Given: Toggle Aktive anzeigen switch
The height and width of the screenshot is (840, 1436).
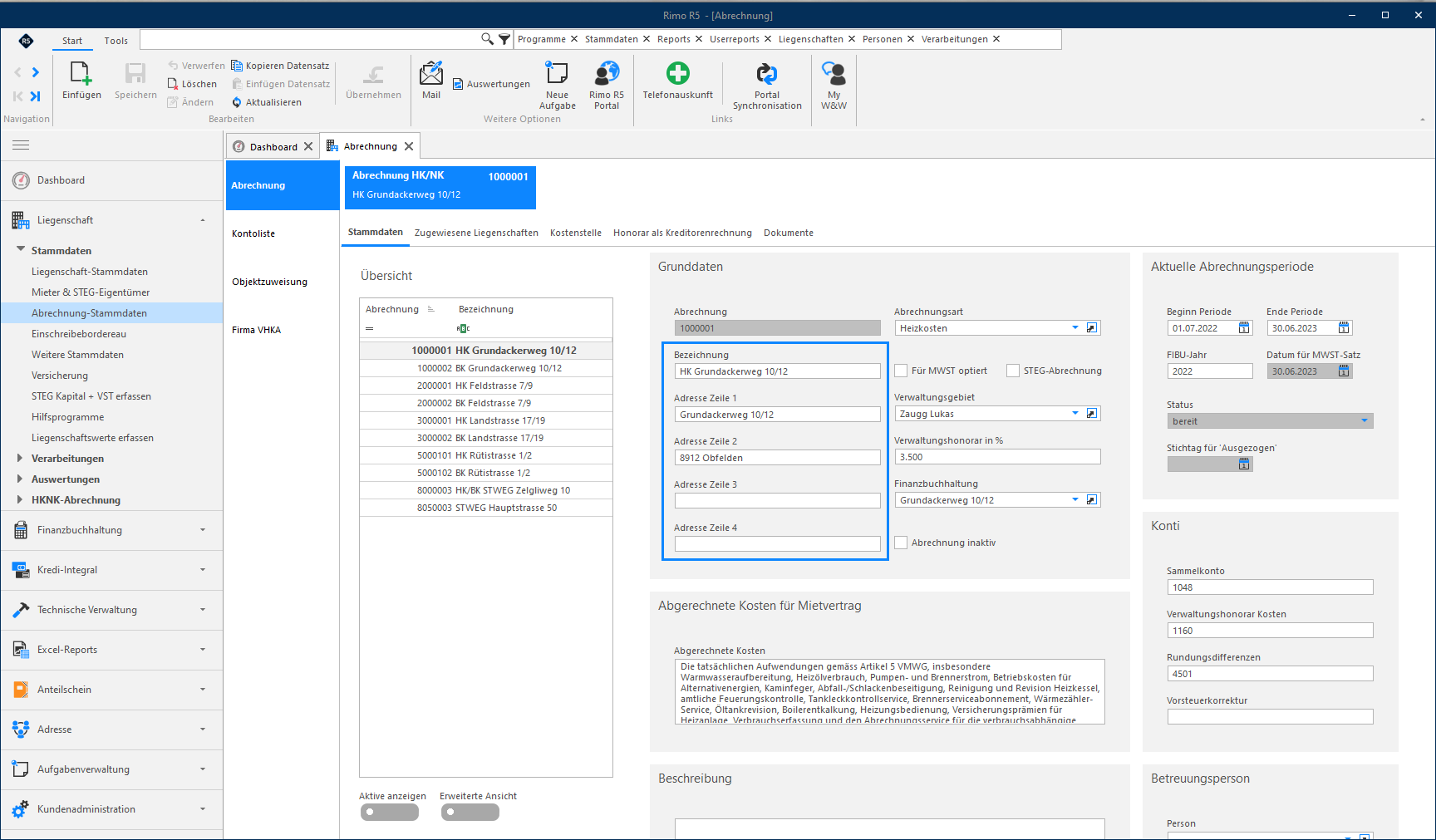Looking at the screenshot, I should click(390, 812).
